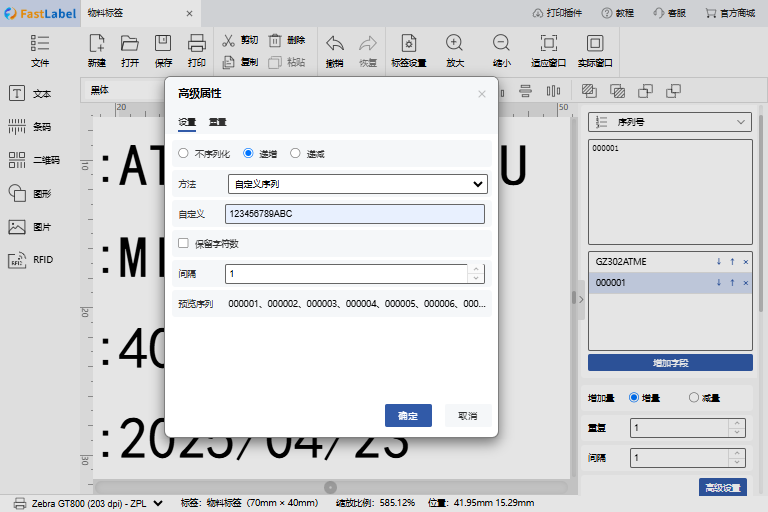Select the 文本 text tool
768x512 pixels.
pyautogui.click(x=30, y=93)
